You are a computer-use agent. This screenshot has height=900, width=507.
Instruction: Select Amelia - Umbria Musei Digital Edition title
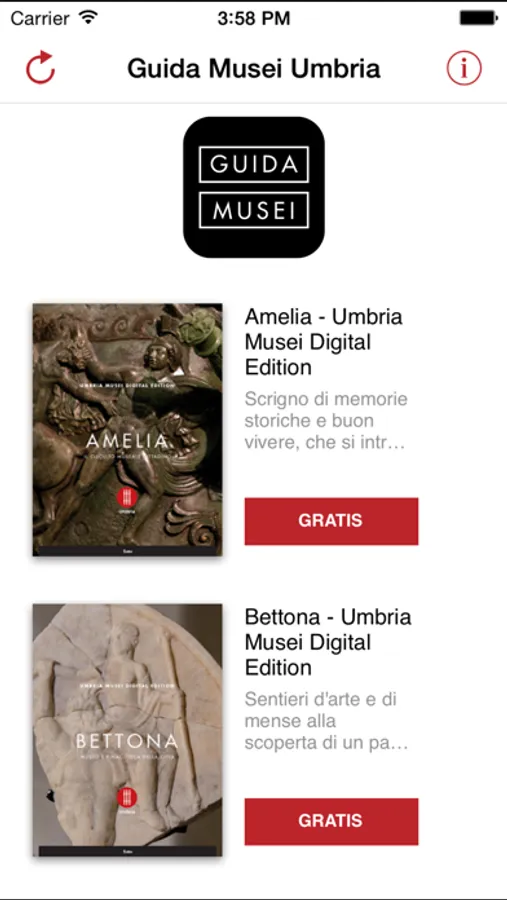pyautogui.click(x=324, y=342)
